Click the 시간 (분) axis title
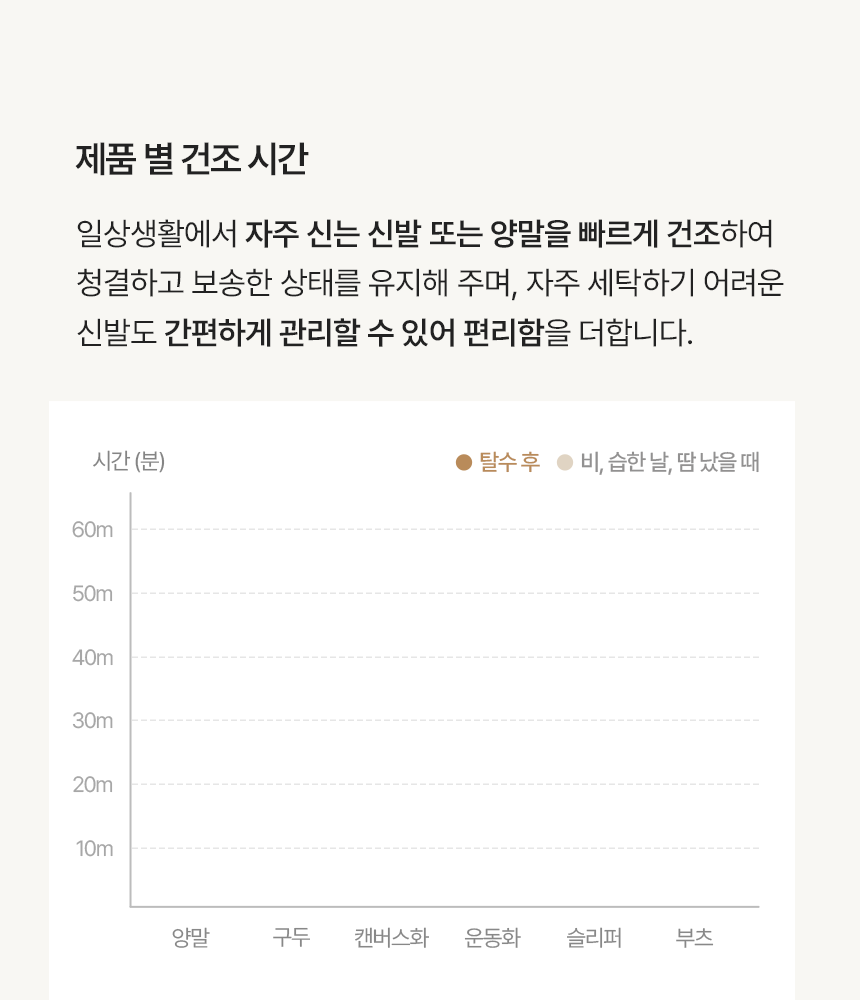The image size is (860, 1000). 129,460
